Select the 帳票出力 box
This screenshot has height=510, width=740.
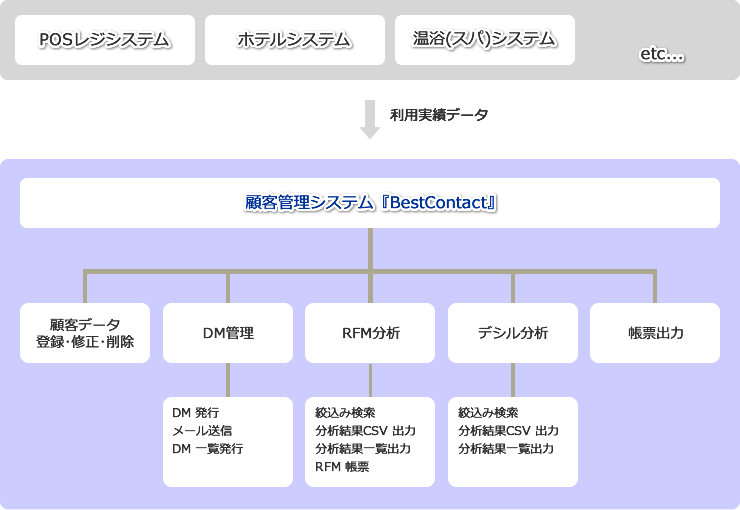point(655,333)
